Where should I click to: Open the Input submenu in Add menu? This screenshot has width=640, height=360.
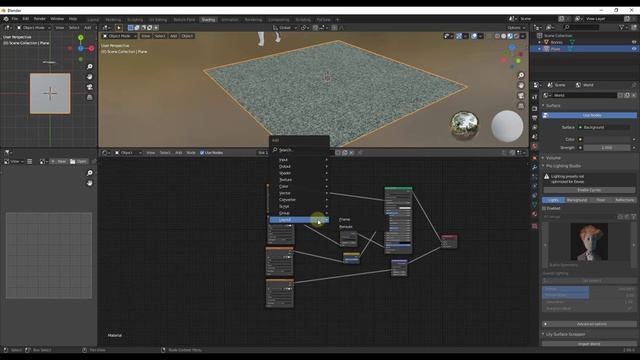point(299,160)
